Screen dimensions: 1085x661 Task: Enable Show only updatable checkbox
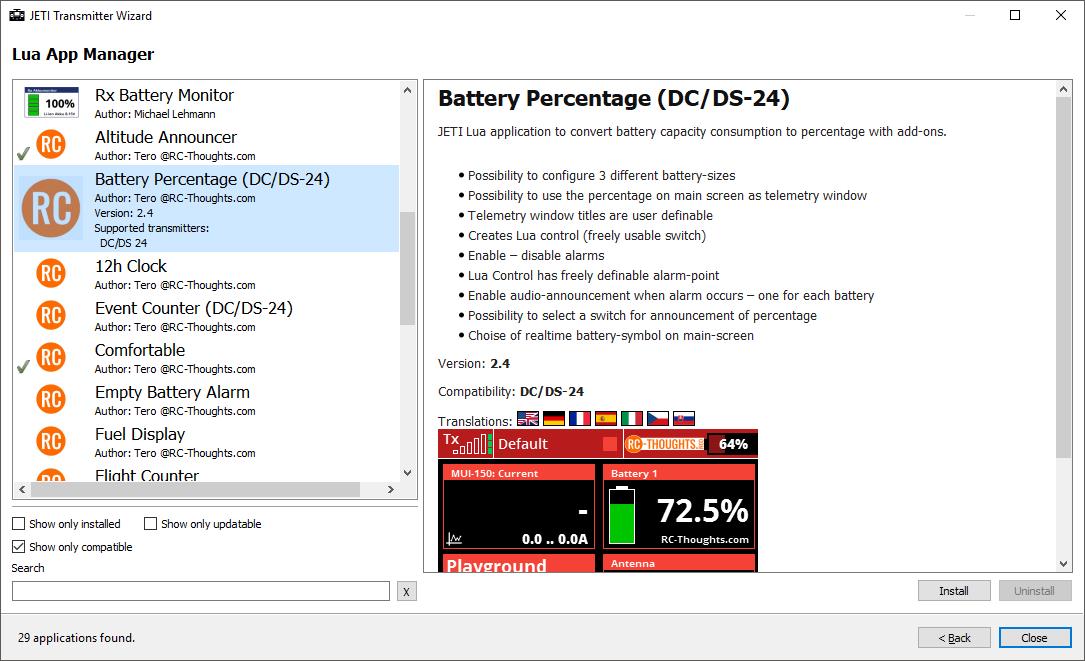(150, 524)
